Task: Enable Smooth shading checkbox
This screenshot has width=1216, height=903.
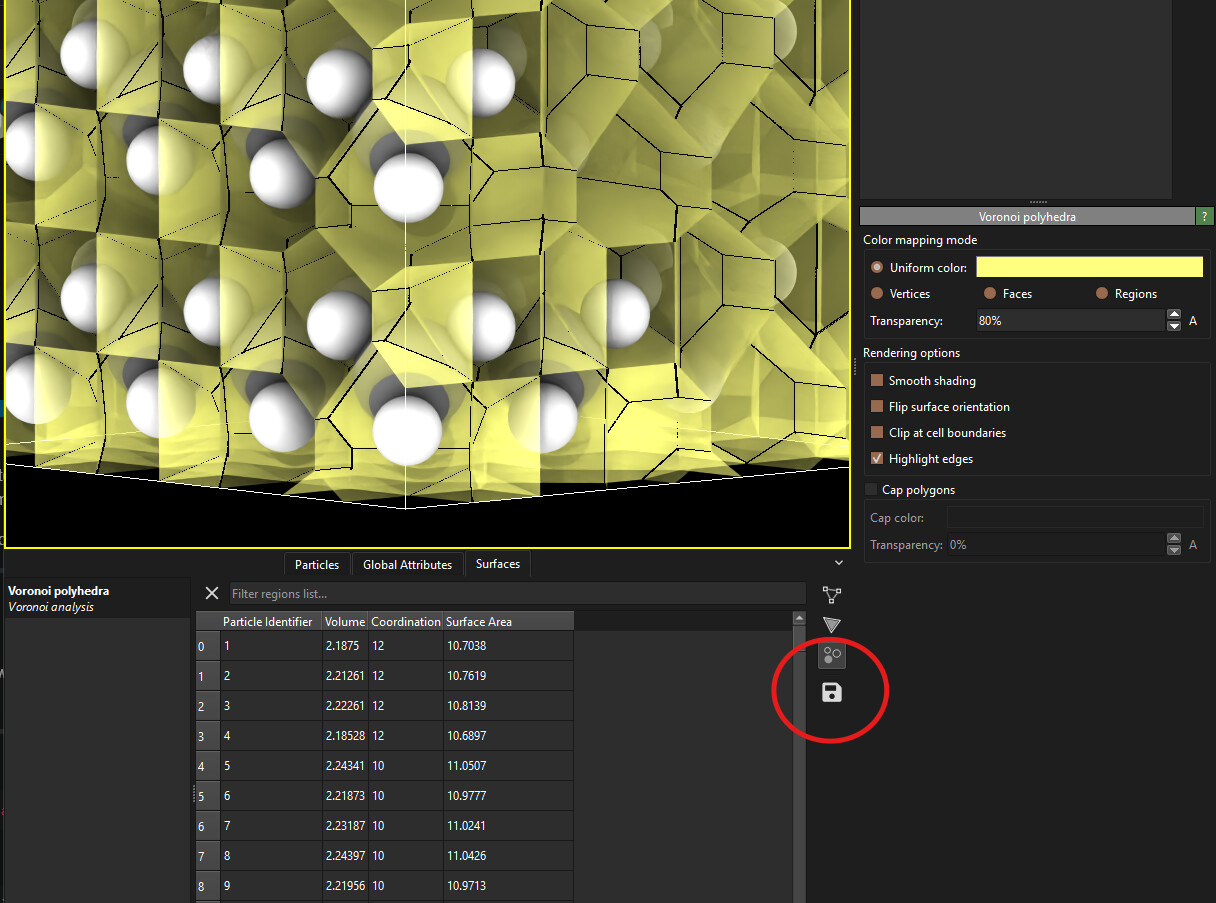Action: (877, 381)
